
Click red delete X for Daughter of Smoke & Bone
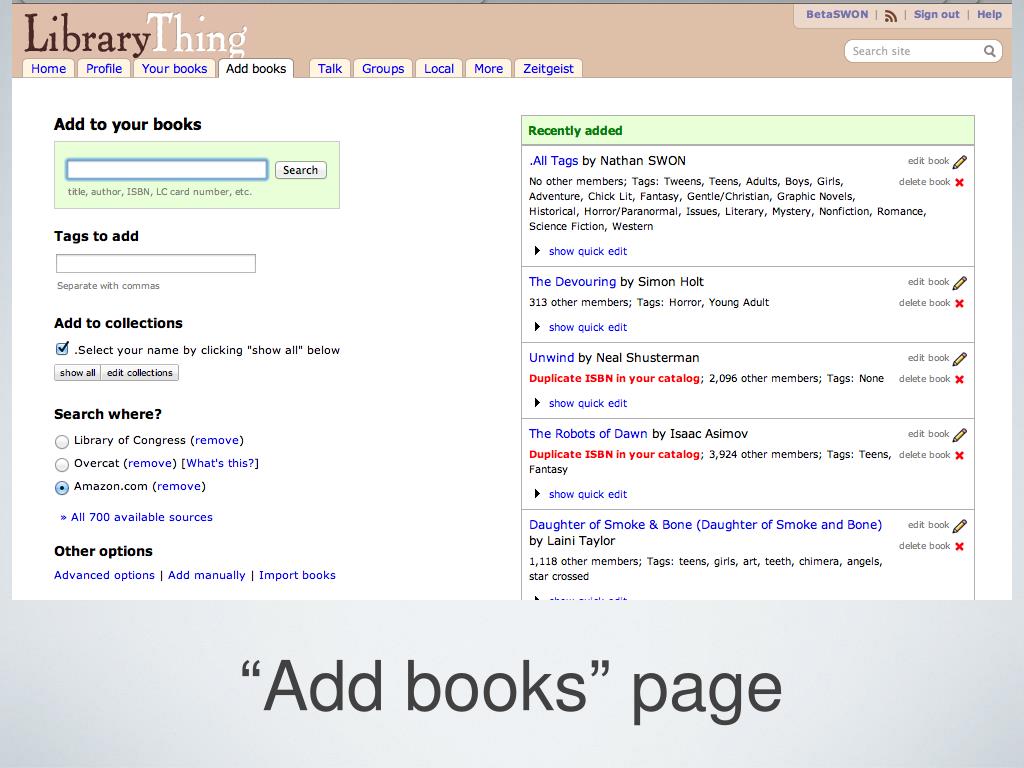(959, 546)
